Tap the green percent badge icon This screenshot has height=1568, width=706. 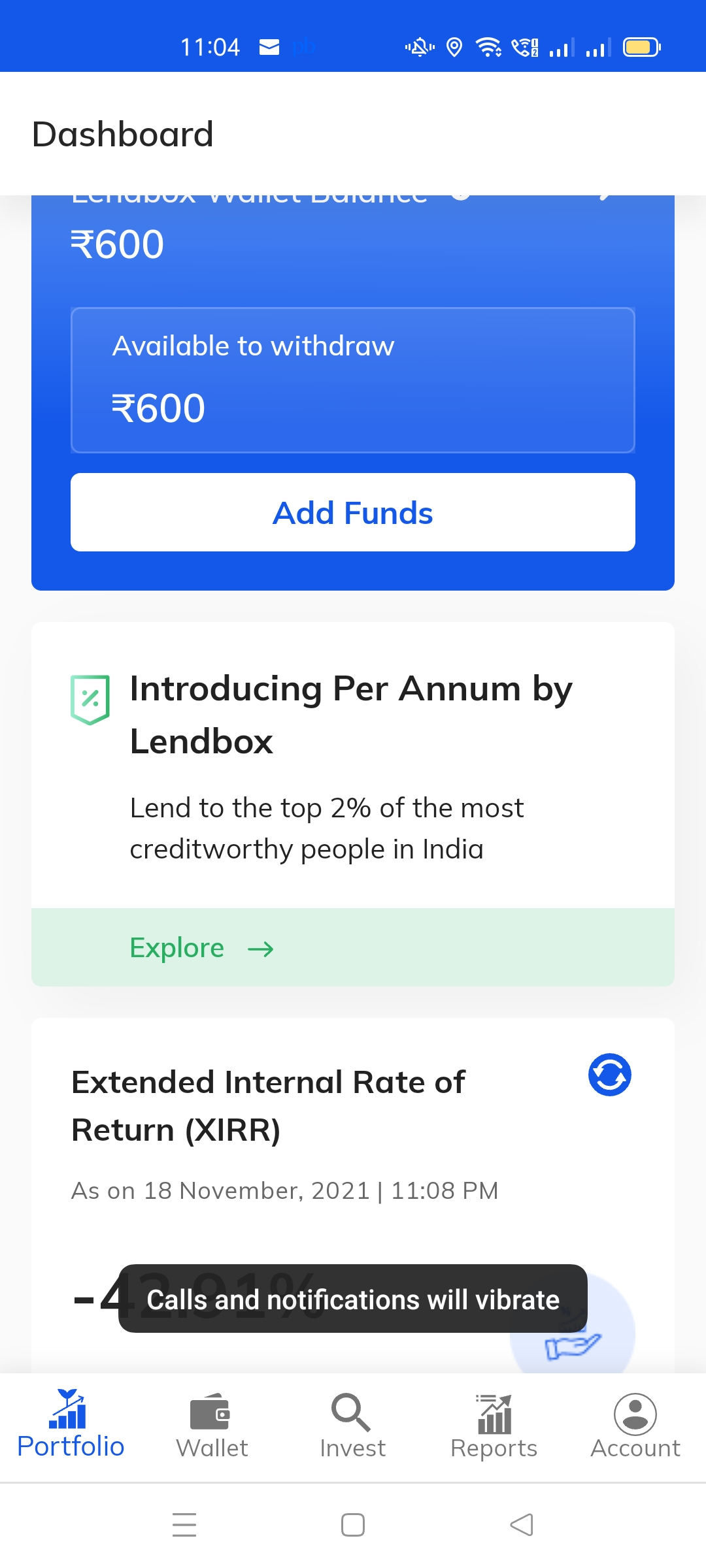coord(90,700)
